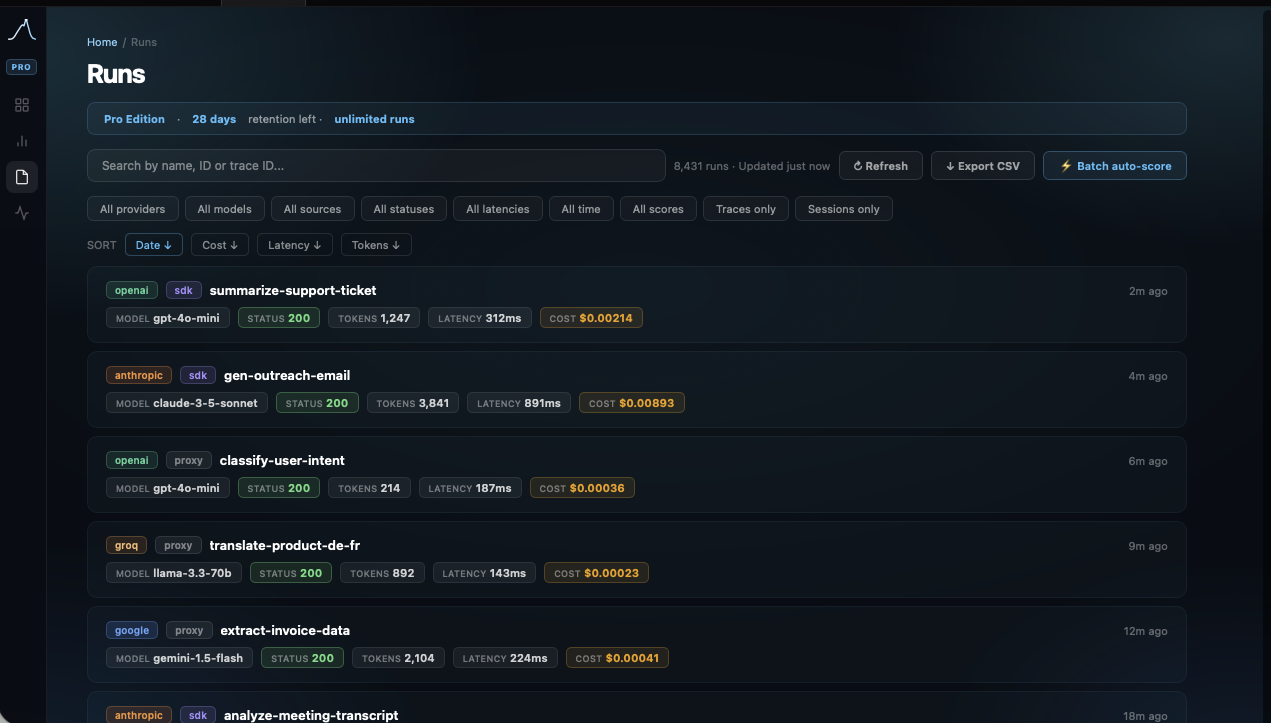
Task: Sort runs by Cost
Action: point(220,245)
